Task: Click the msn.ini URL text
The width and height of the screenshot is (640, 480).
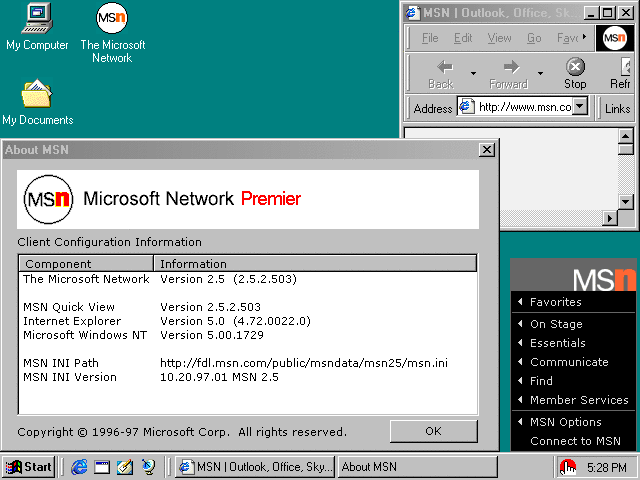Action: [304, 363]
